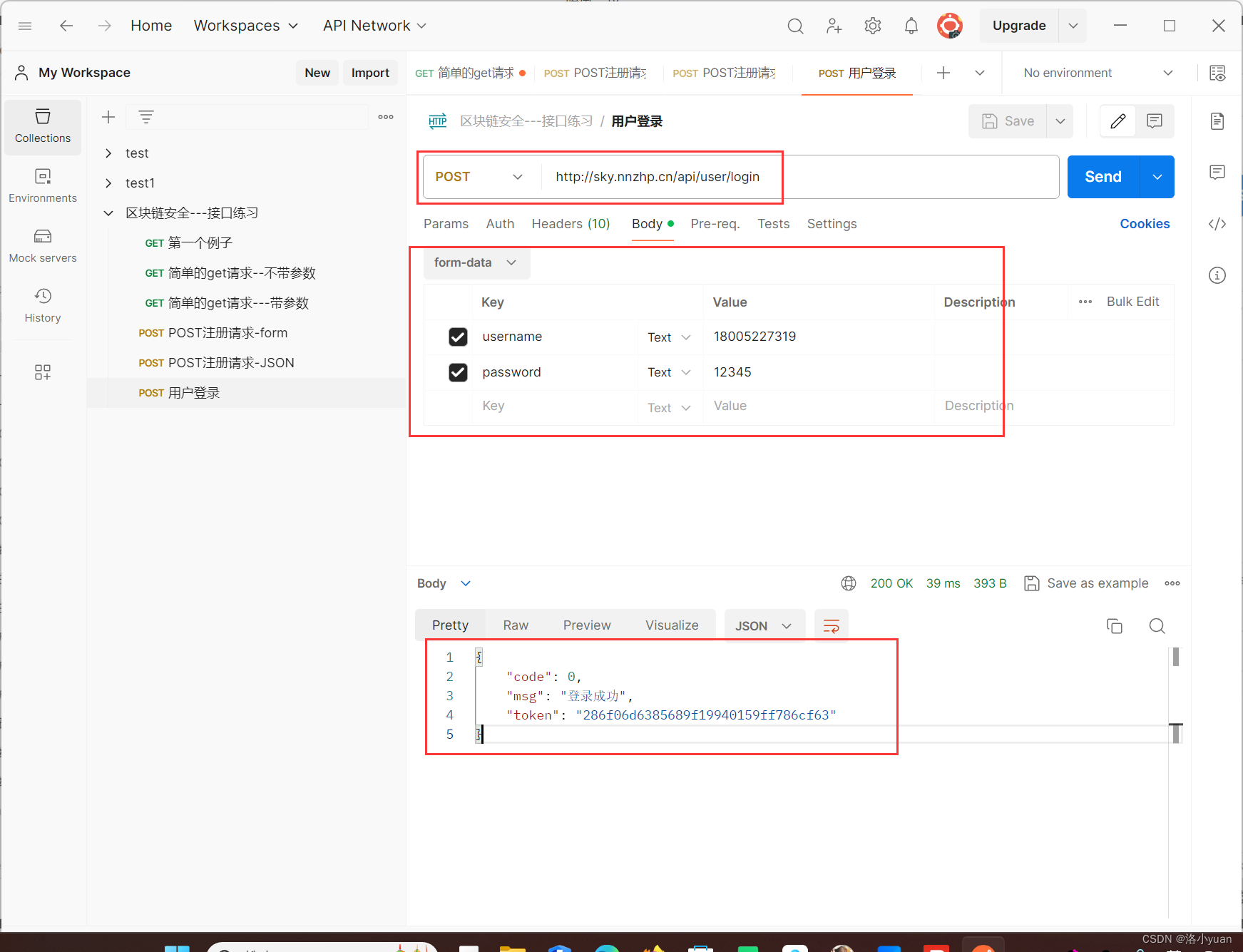The image size is (1243, 952).
Task: Switch to the Headers (10) tab
Action: (571, 224)
